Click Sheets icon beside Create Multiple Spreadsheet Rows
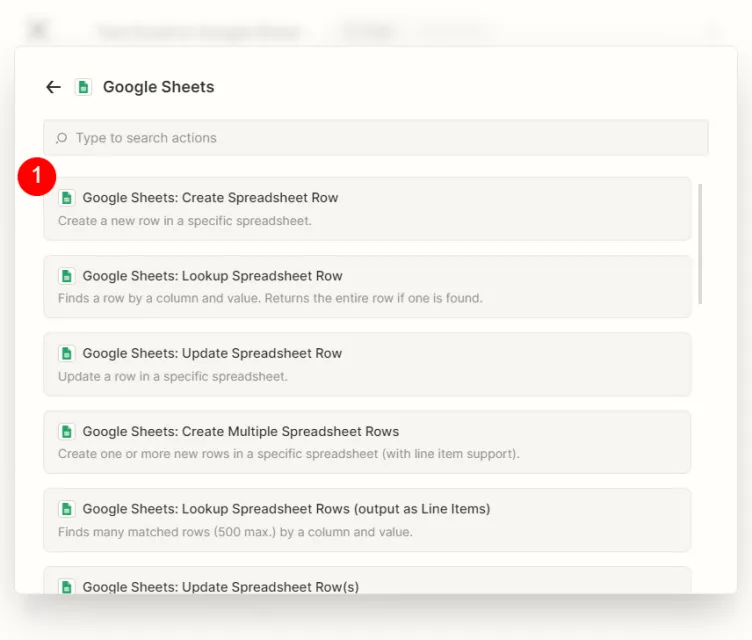The height and width of the screenshot is (640, 752). click(67, 431)
